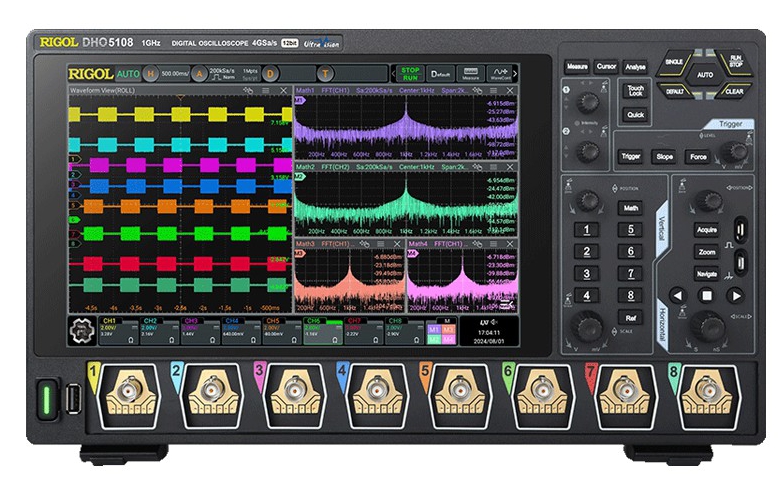
Task: Open the Math4 window hamburger menu
Action: 494,244
